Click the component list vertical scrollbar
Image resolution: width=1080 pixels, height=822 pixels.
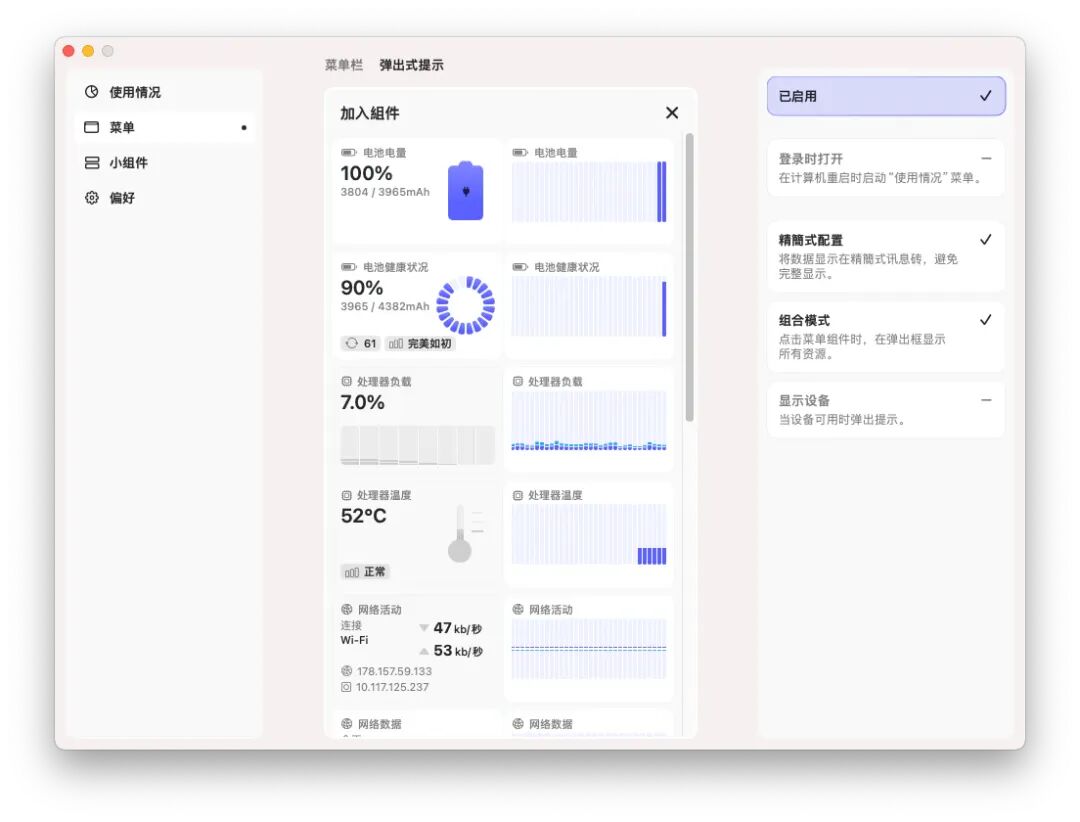(x=689, y=277)
